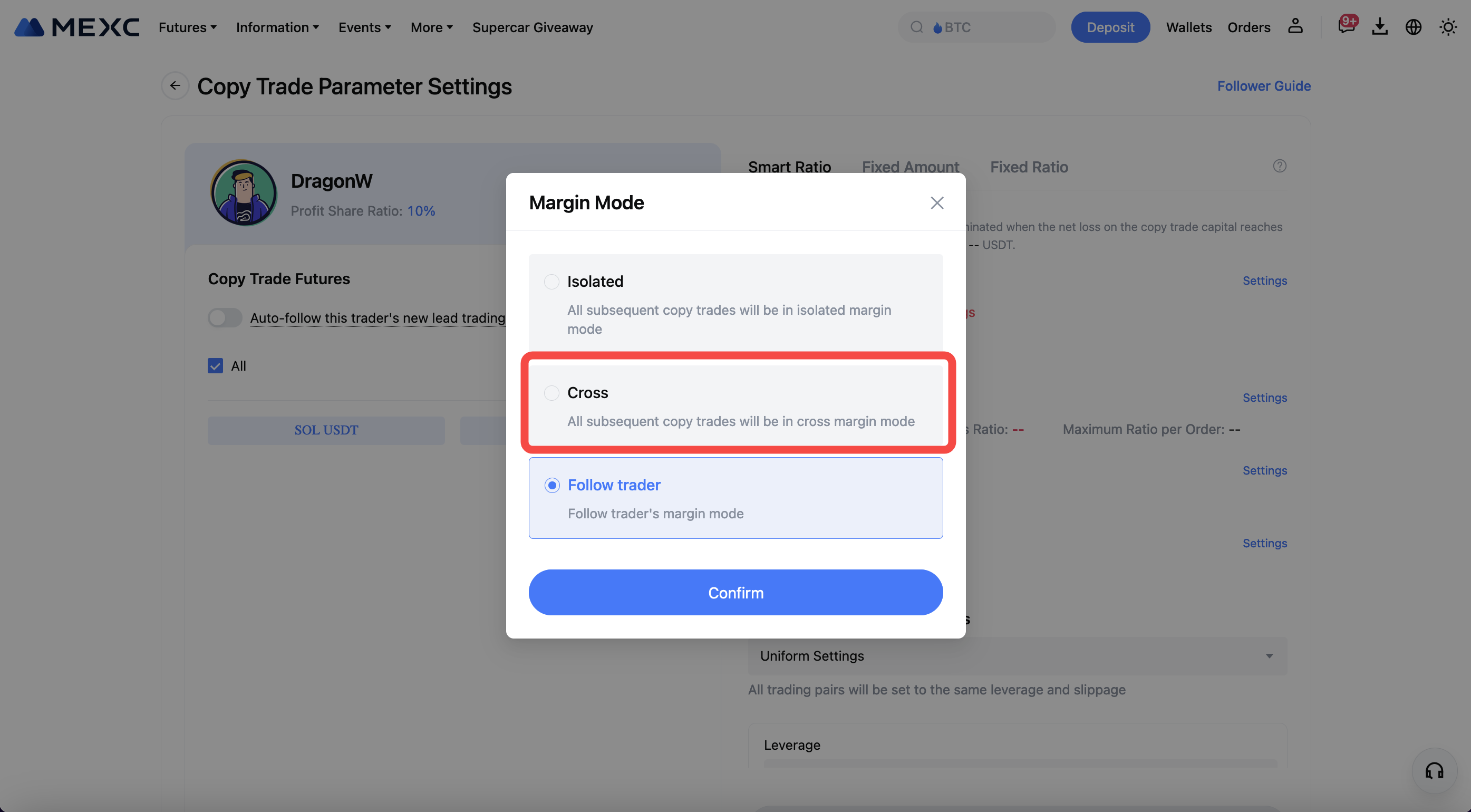Viewport: 1471px width, 812px height.
Task: Select the Isolated margin radio button
Action: point(551,282)
